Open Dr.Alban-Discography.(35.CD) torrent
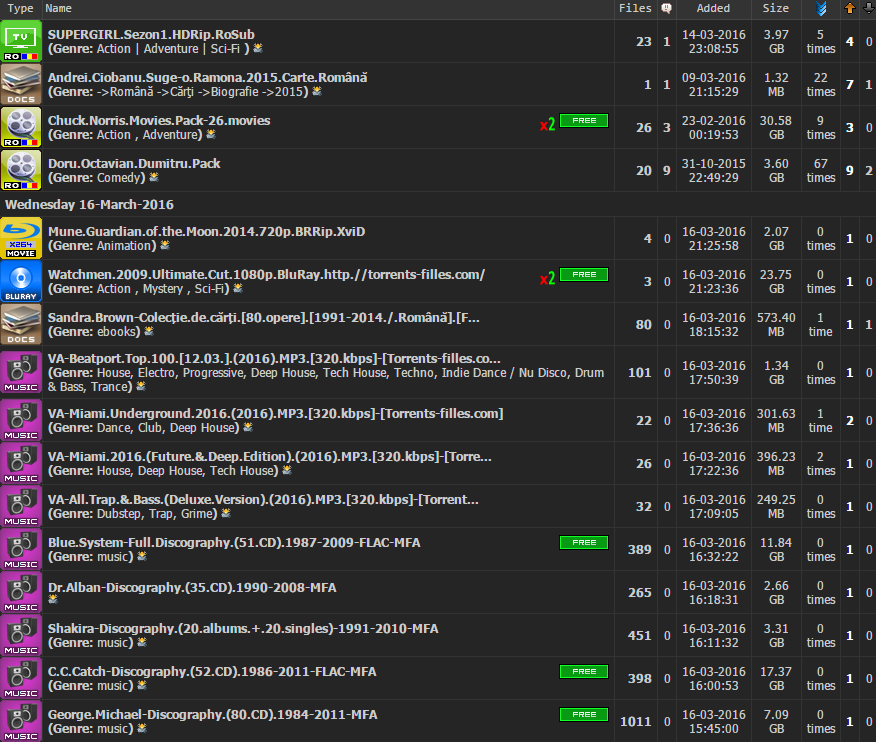Viewport: 876px width, 742px height. [192, 588]
